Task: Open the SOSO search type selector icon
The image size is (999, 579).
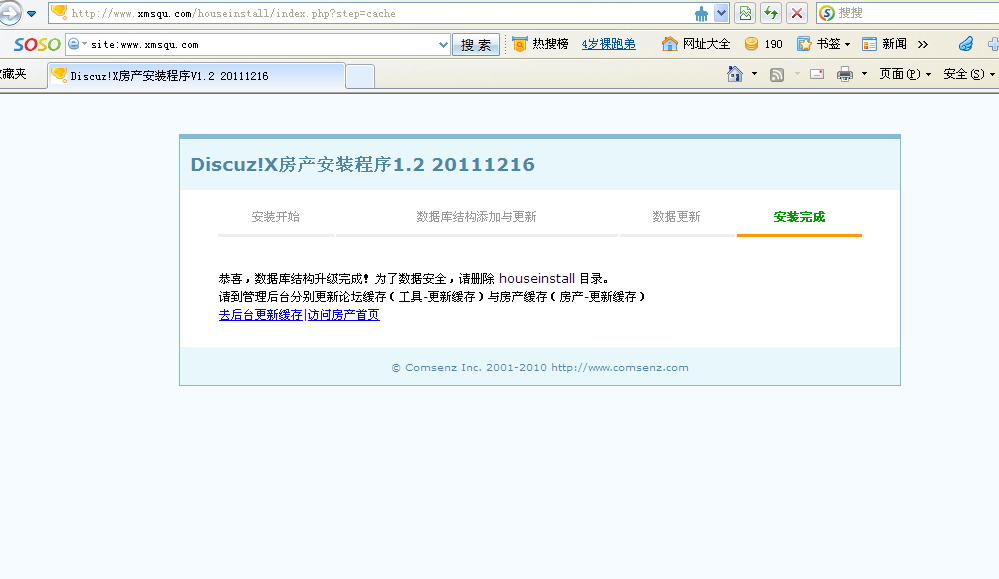Action: 76,44
